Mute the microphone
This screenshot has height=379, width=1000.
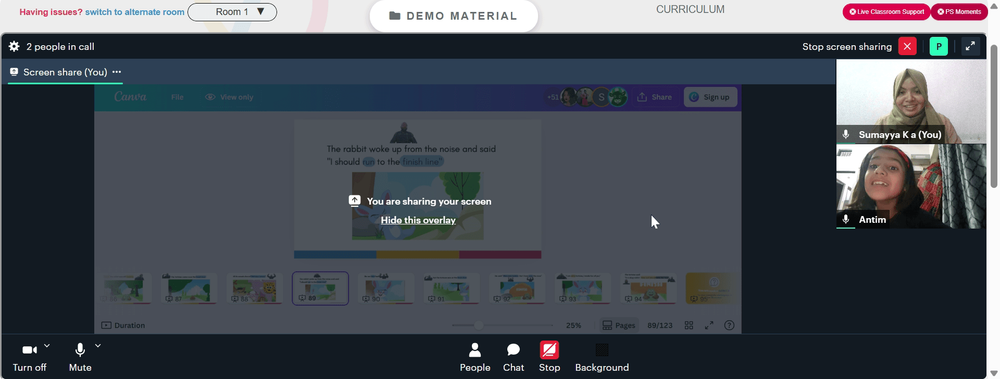[80, 357]
